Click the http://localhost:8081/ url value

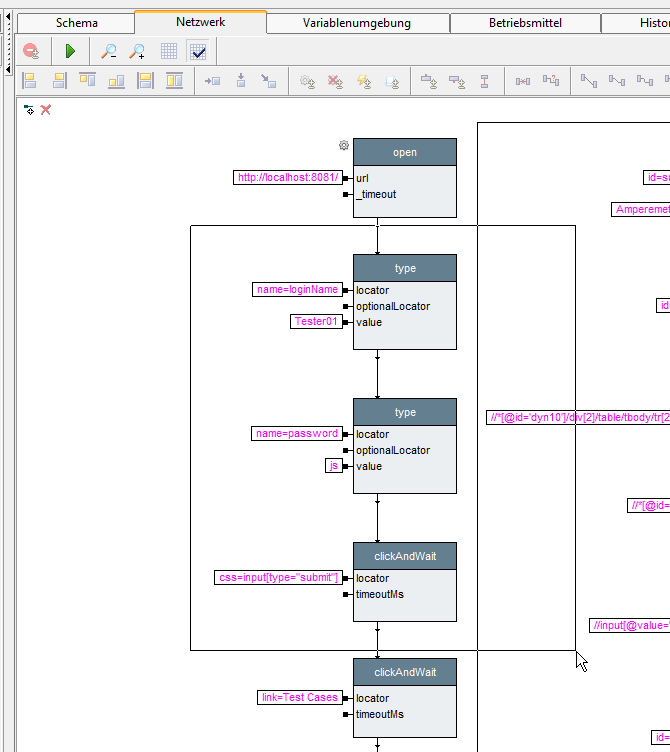pyautogui.click(x=288, y=178)
